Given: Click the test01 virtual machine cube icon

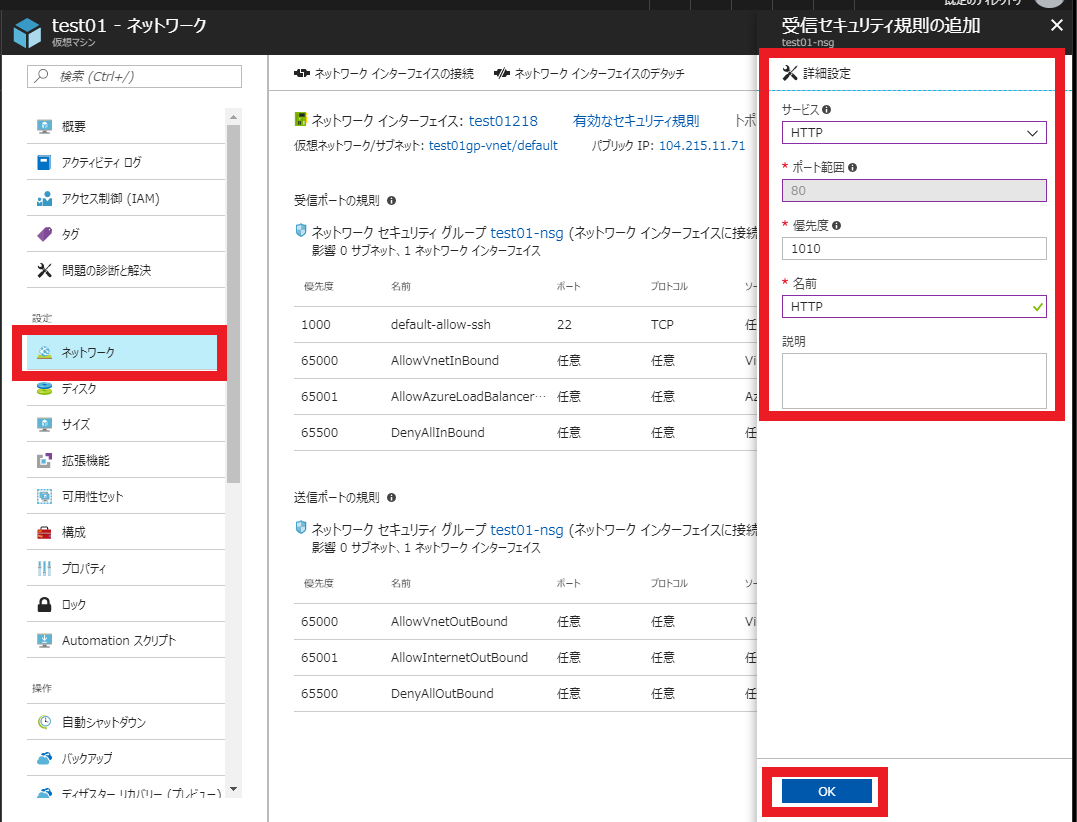Looking at the screenshot, I should 27,32.
